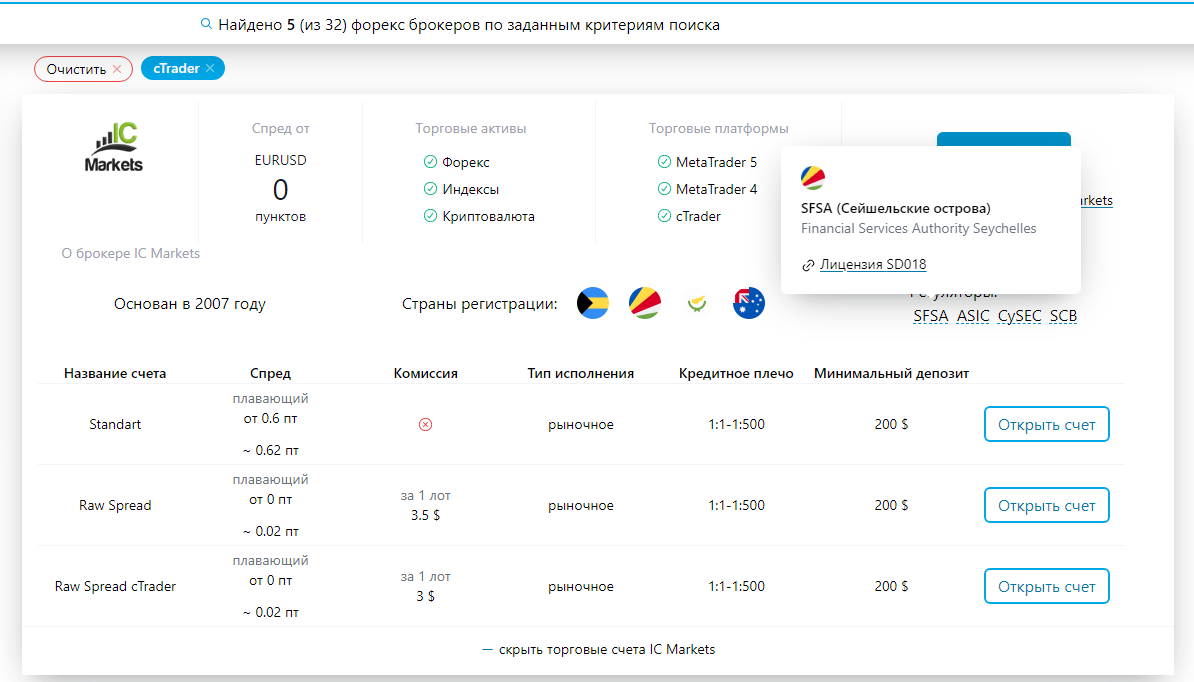This screenshot has height=682, width=1194.
Task: Click the Seychelles flag in SFSA tooltip
Action: (x=813, y=177)
